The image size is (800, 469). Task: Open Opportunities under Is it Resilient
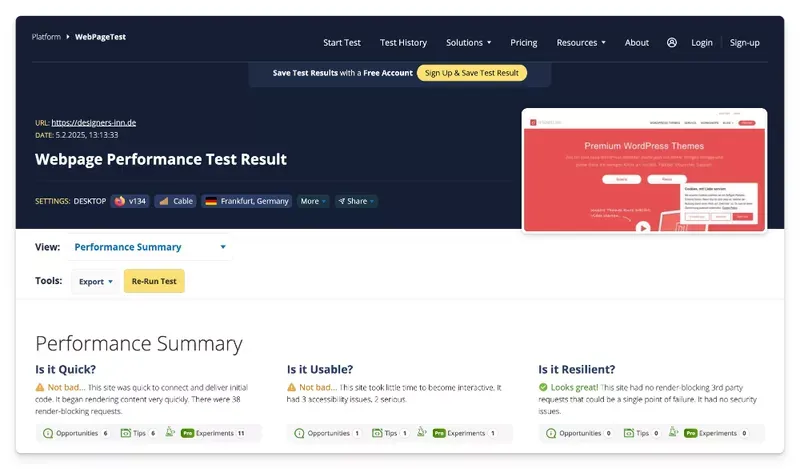[x=579, y=433]
